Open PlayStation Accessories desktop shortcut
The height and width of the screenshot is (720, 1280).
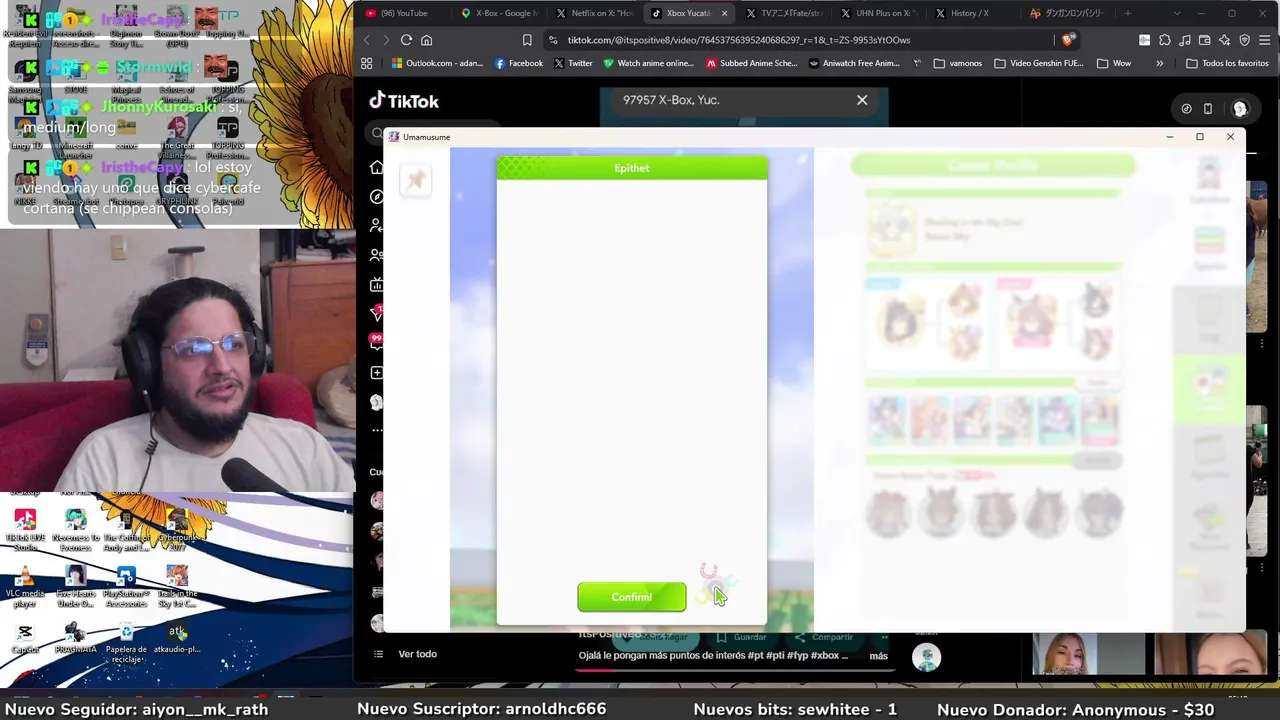coord(126,586)
